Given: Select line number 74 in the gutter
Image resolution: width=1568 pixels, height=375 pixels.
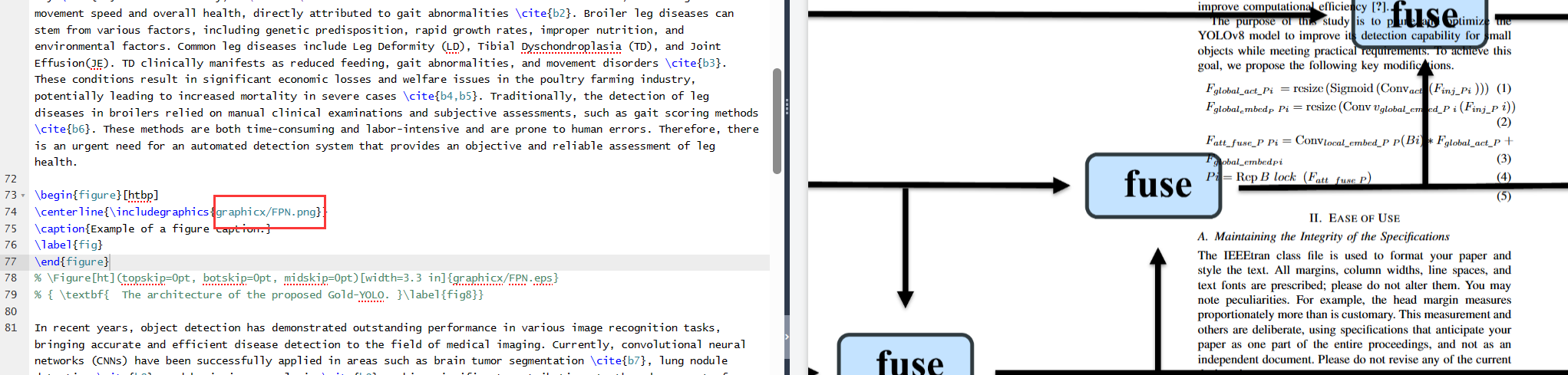Looking at the screenshot, I should tap(11, 212).
